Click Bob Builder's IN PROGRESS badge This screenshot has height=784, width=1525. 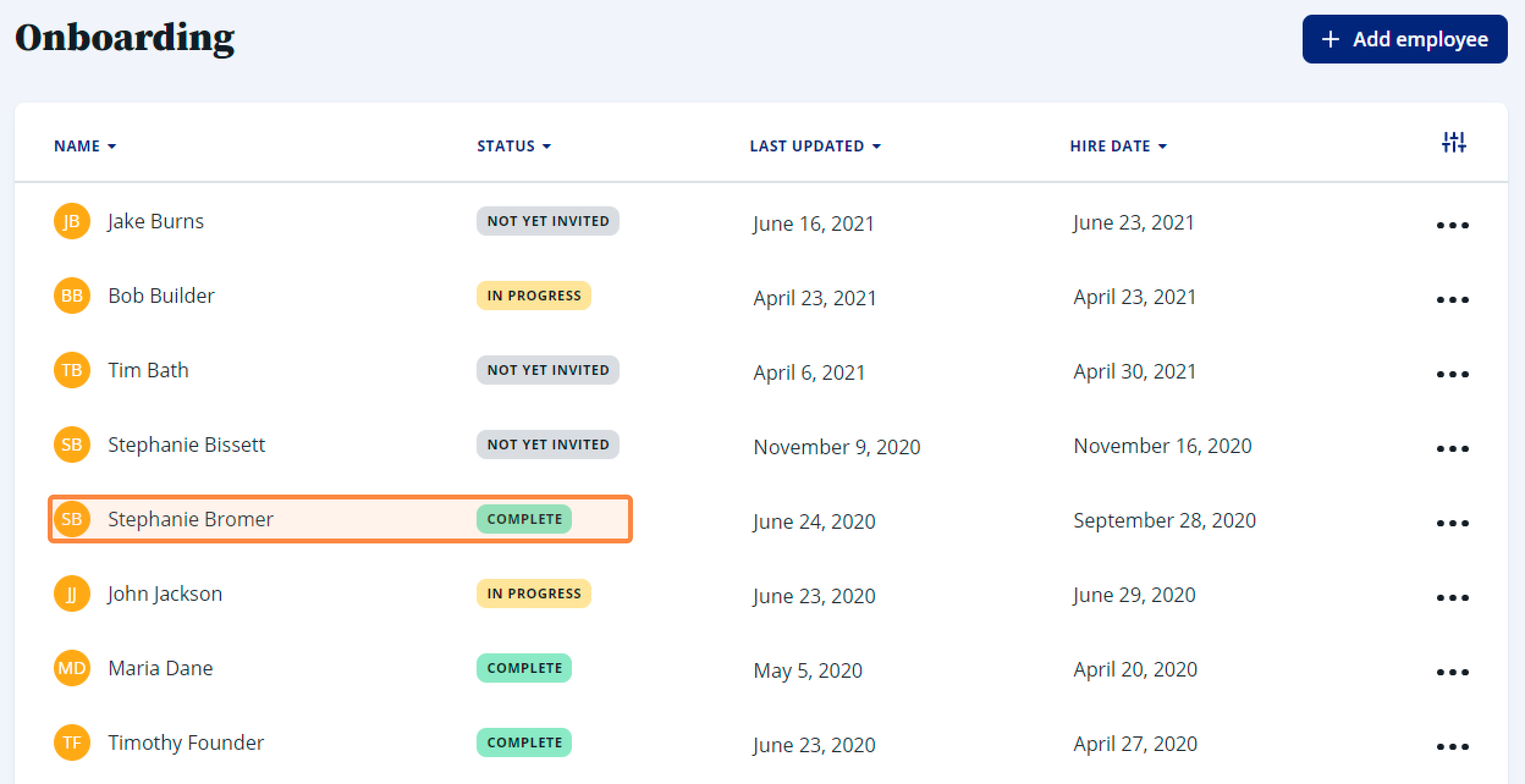point(534,296)
